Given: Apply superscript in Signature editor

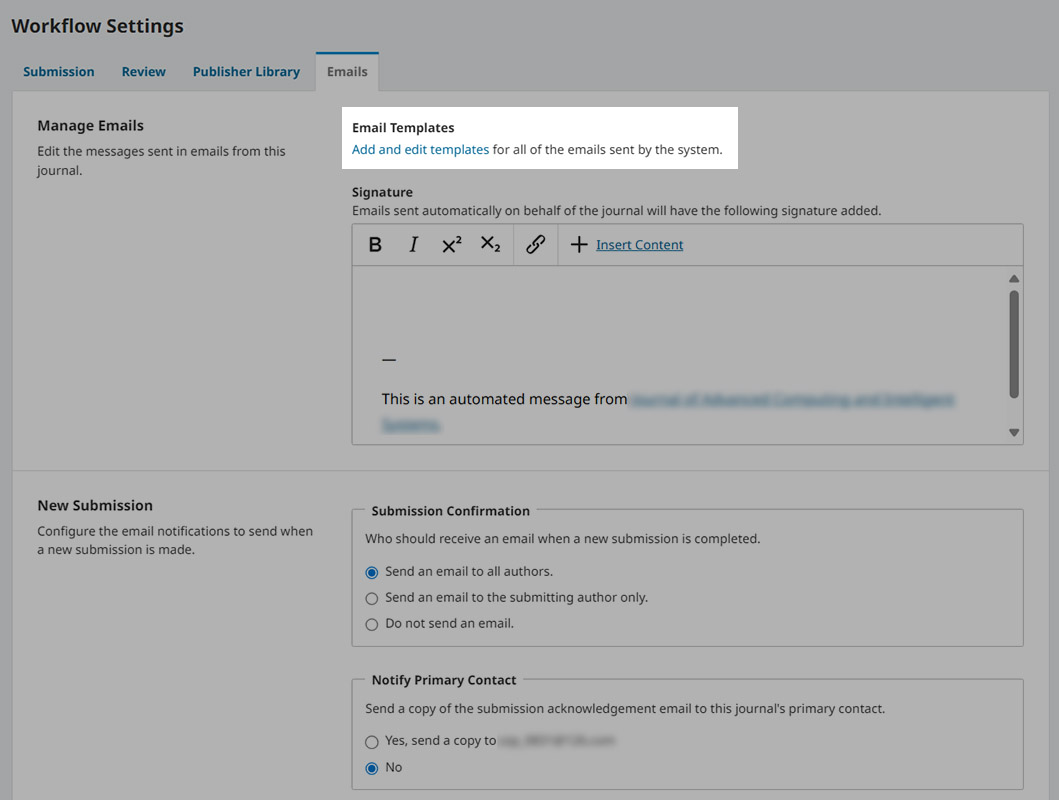Looking at the screenshot, I should coord(452,244).
